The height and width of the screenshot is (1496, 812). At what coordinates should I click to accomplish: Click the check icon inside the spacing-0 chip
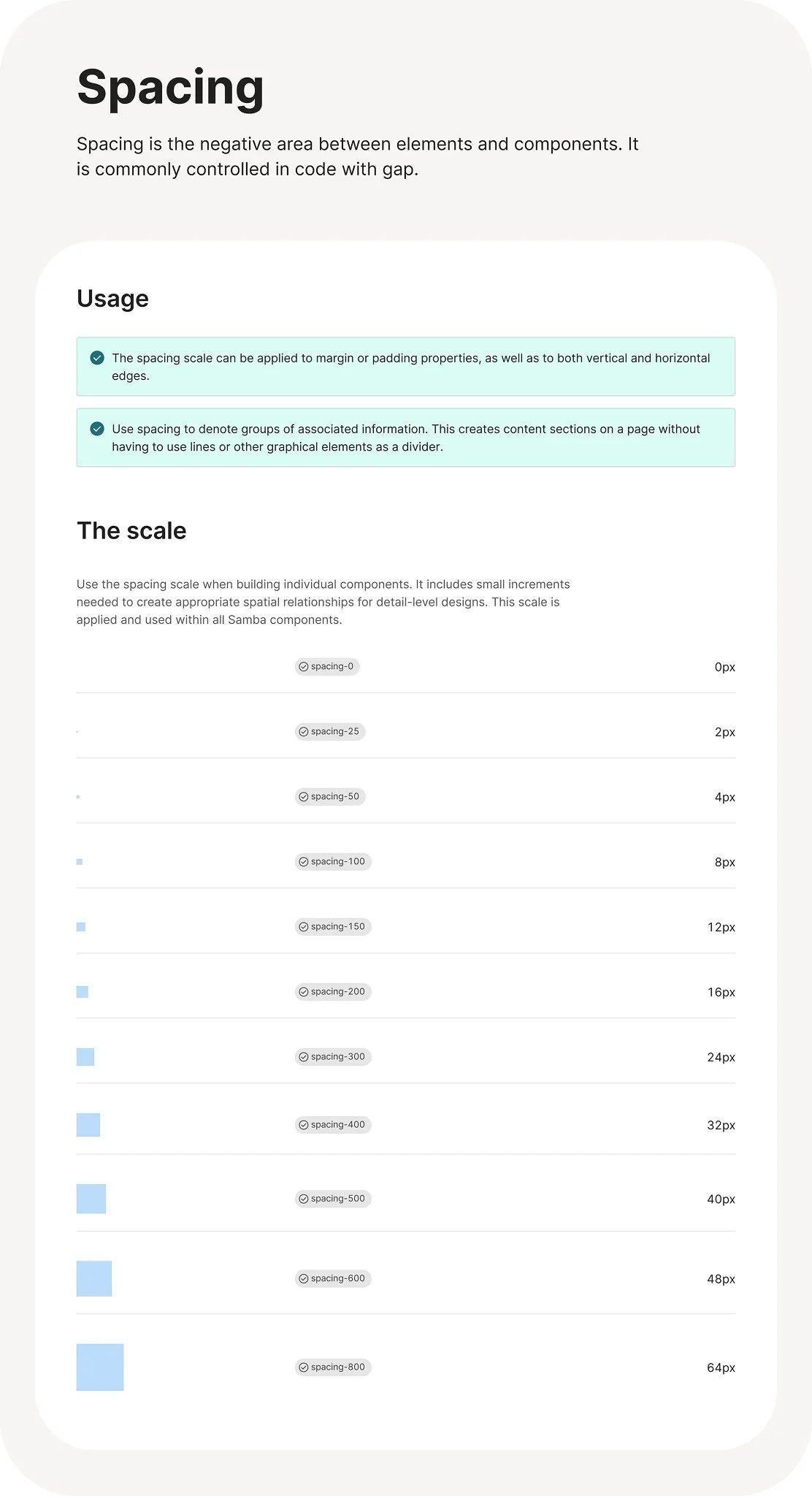(x=304, y=667)
